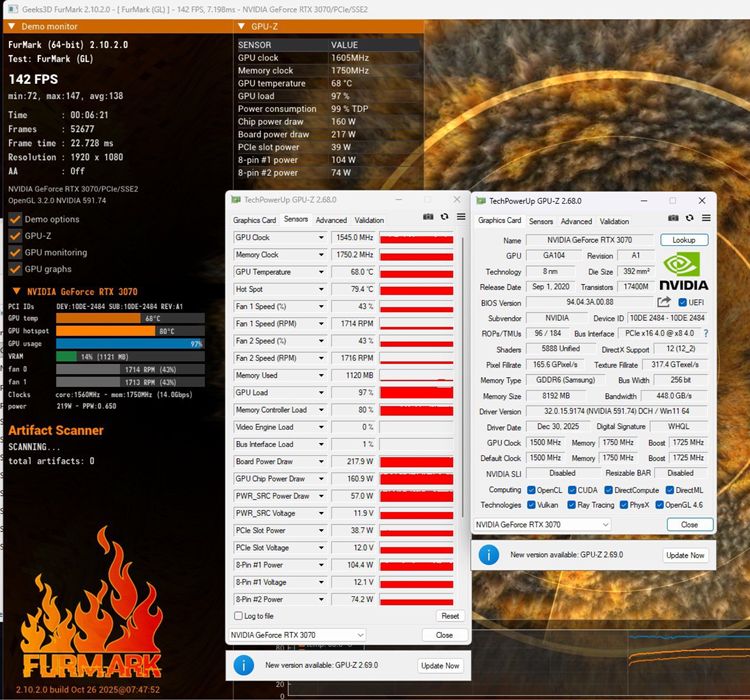Viewport: 750px width, 700px height.
Task: Click the Close button in the Sensors window
Action: (x=444, y=635)
